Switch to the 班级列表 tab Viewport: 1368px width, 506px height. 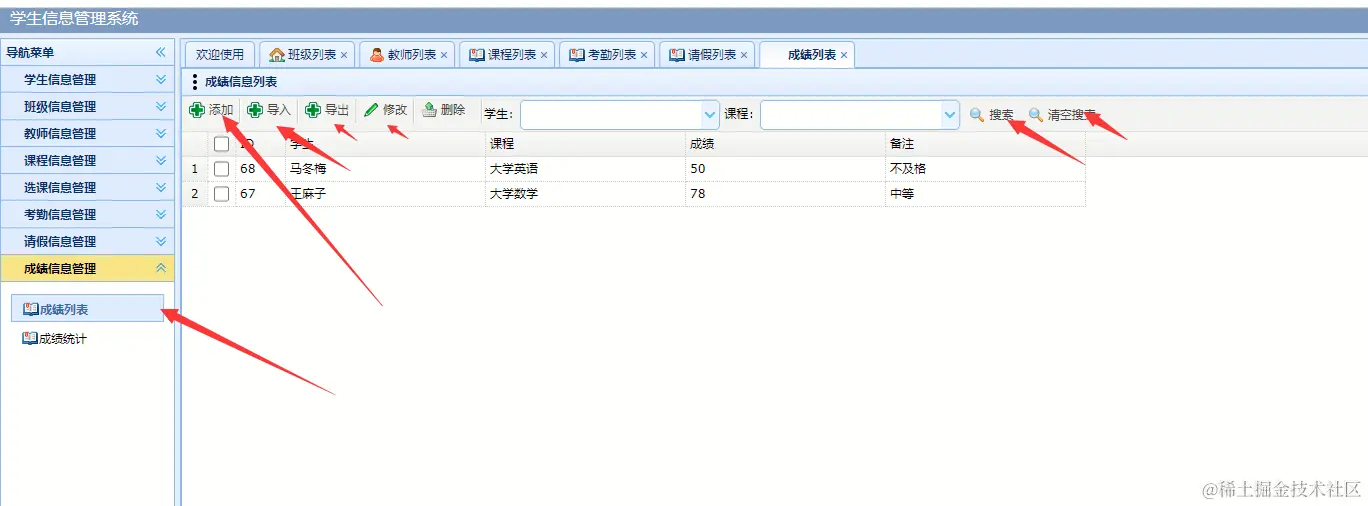coord(307,55)
